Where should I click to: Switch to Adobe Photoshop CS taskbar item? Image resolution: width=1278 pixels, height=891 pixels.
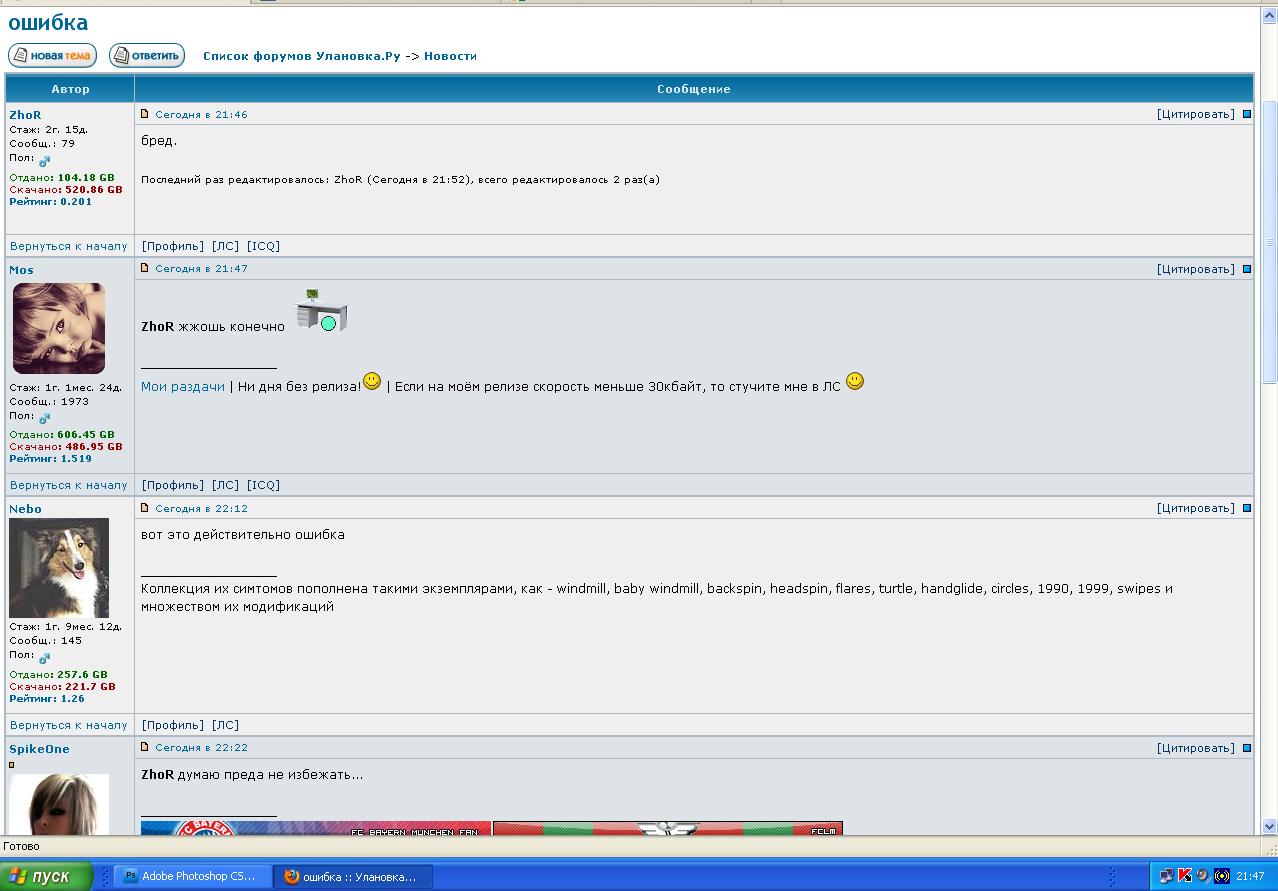[192, 876]
